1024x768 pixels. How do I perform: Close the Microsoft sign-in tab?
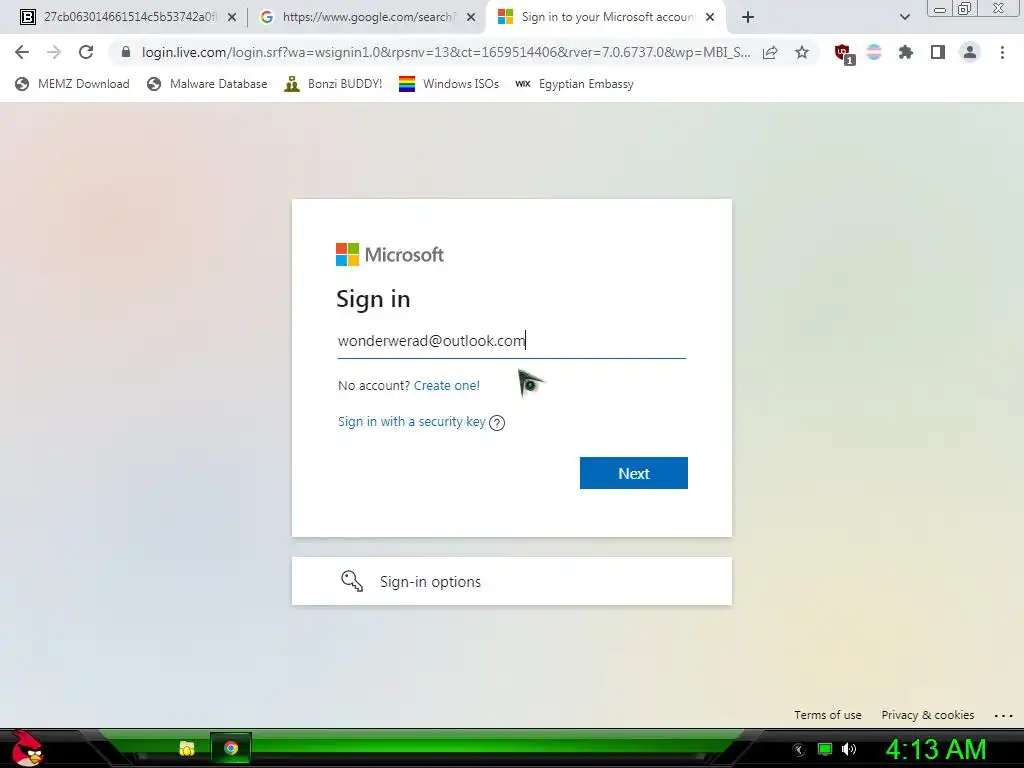(x=710, y=18)
